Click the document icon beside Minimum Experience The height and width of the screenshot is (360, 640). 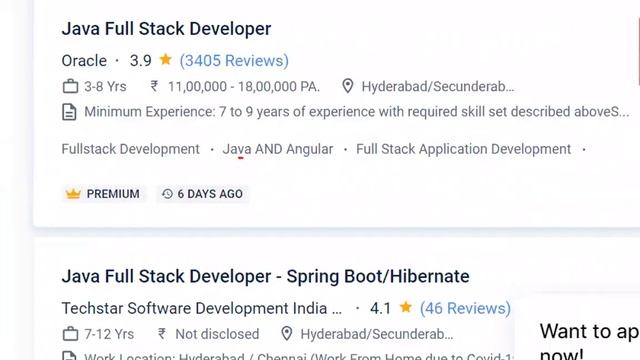(x=69, y=112)
